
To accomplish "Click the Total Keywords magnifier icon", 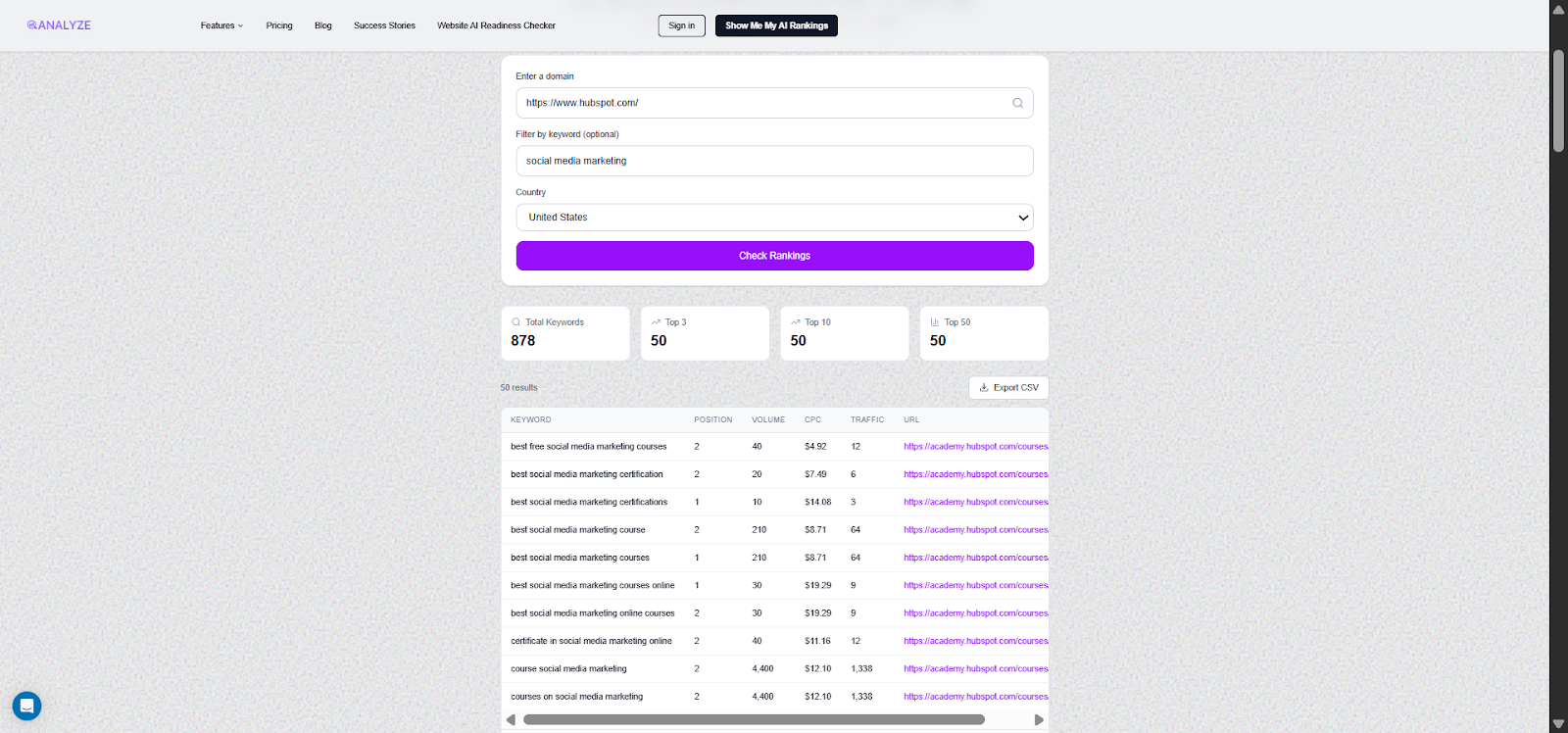I will coord(516,322).
